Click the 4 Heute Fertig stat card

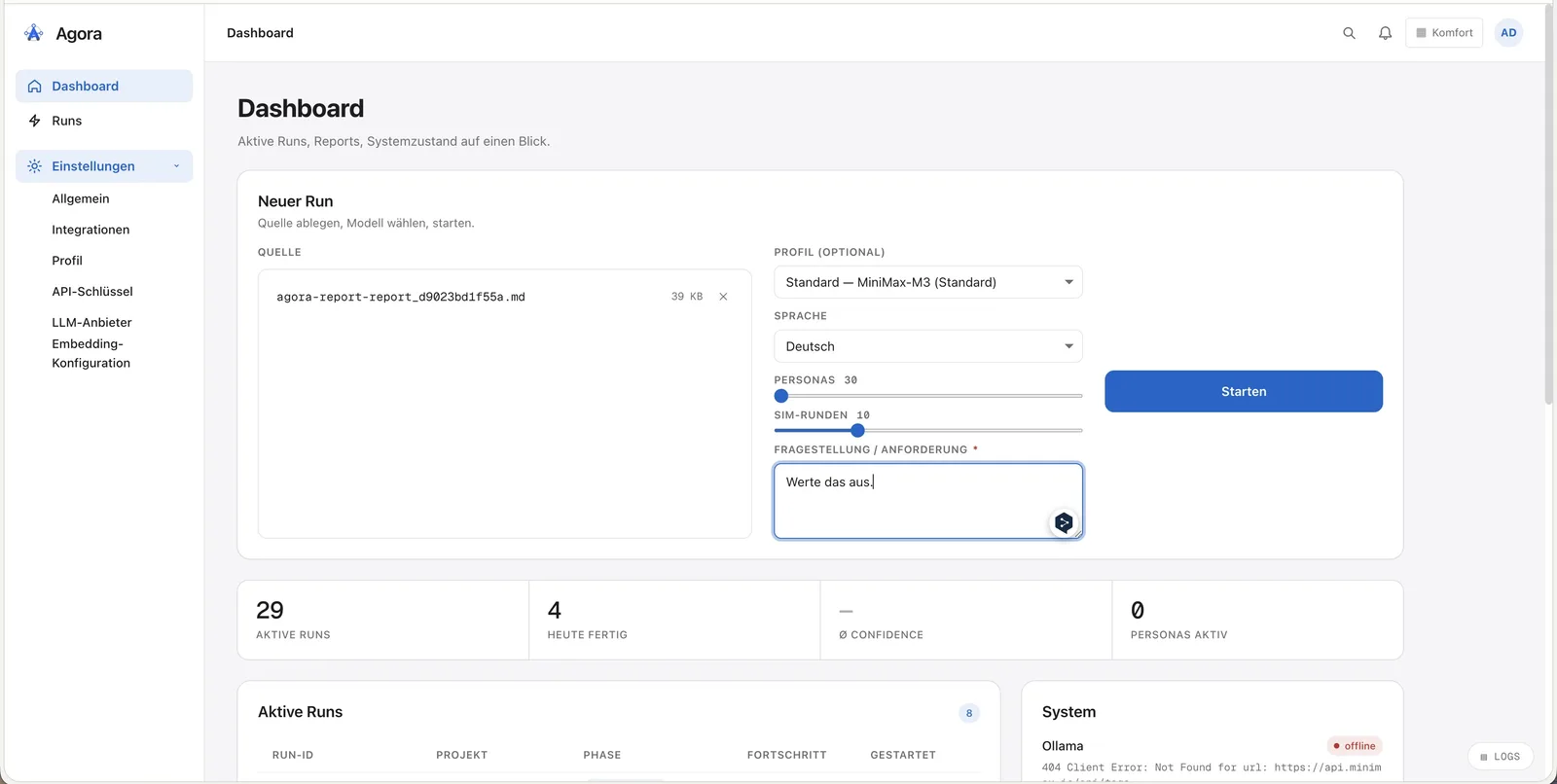674,621
